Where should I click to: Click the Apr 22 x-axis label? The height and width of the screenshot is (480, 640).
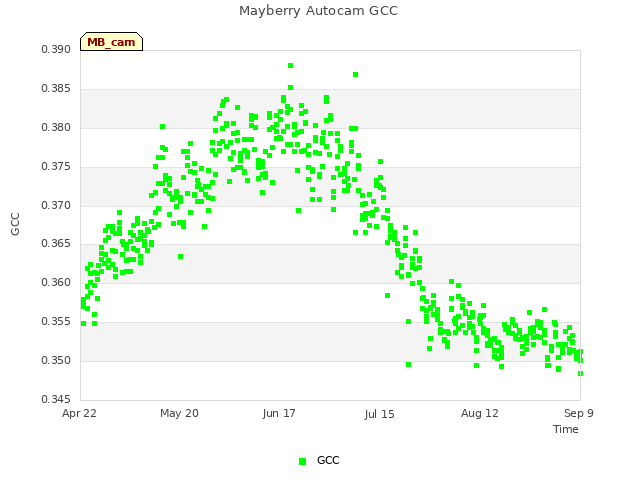tap(79, 413)
